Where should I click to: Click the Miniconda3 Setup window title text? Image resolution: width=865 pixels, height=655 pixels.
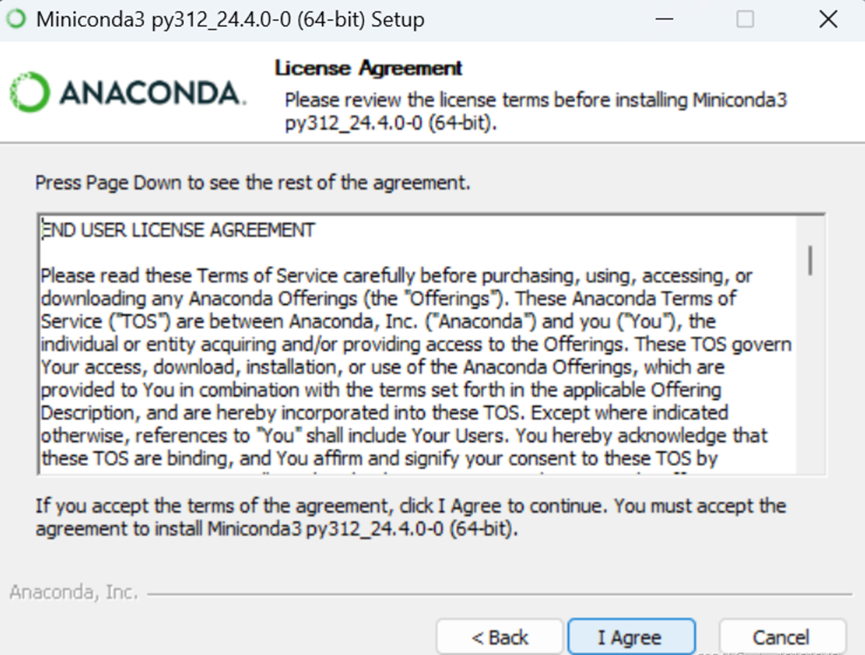[x=230, y=20]
